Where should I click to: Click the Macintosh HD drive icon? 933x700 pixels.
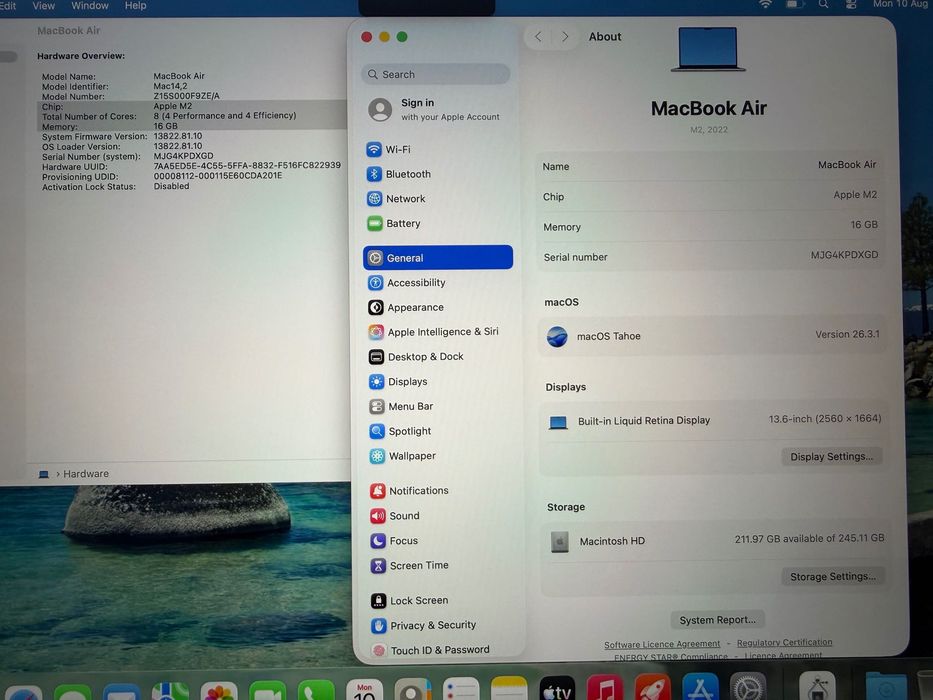pos(559,542)
